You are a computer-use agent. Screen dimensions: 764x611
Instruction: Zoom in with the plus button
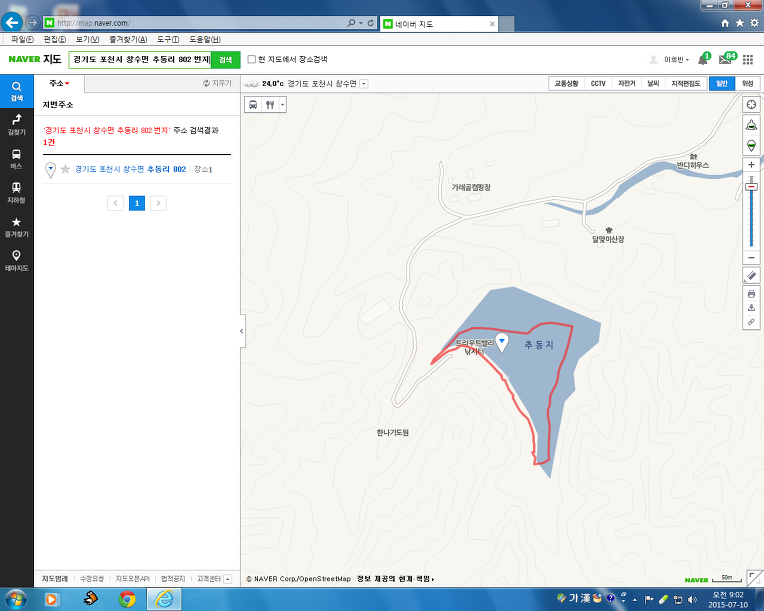point(751,165)
